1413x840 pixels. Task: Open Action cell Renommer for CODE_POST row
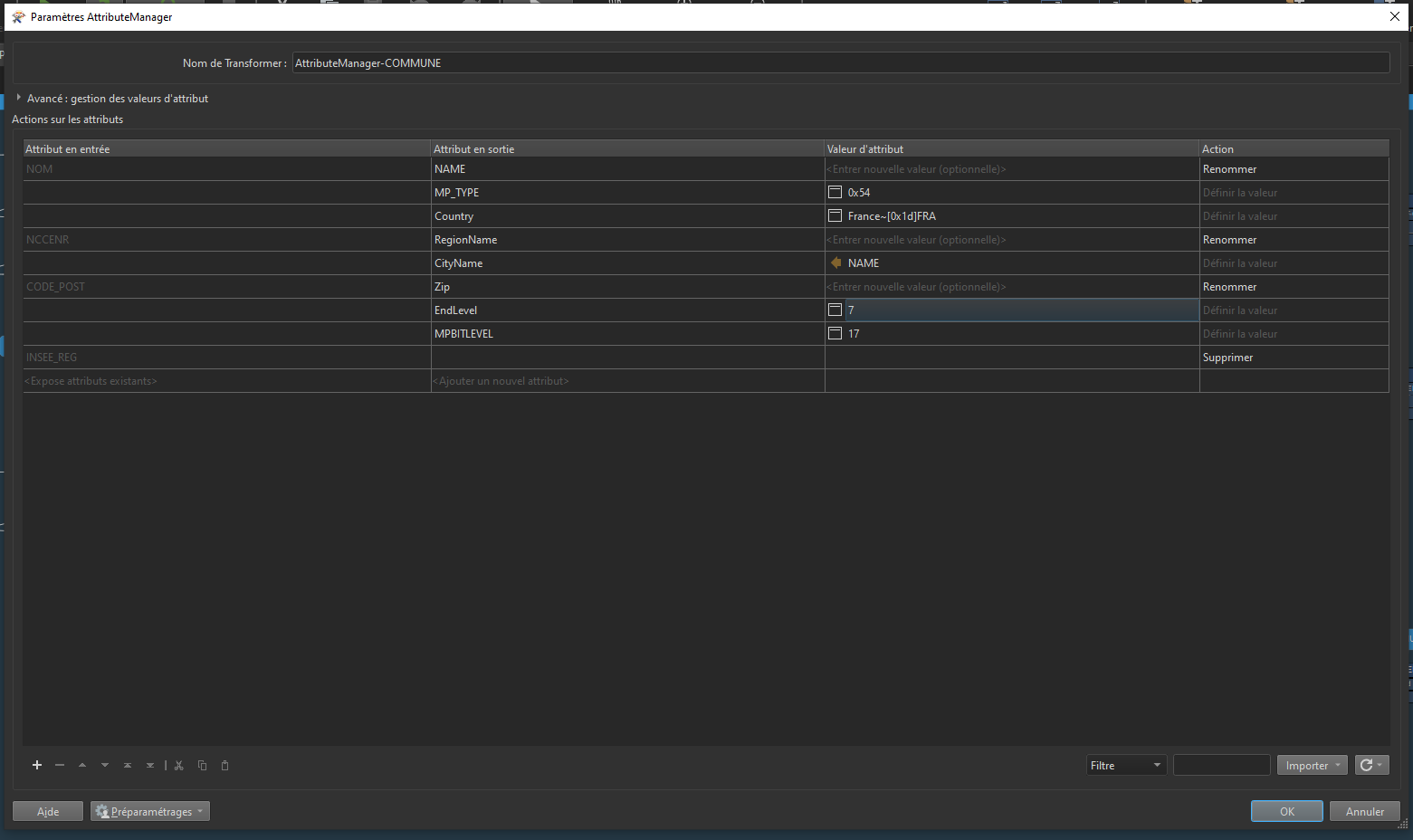tap(1294, 287)
